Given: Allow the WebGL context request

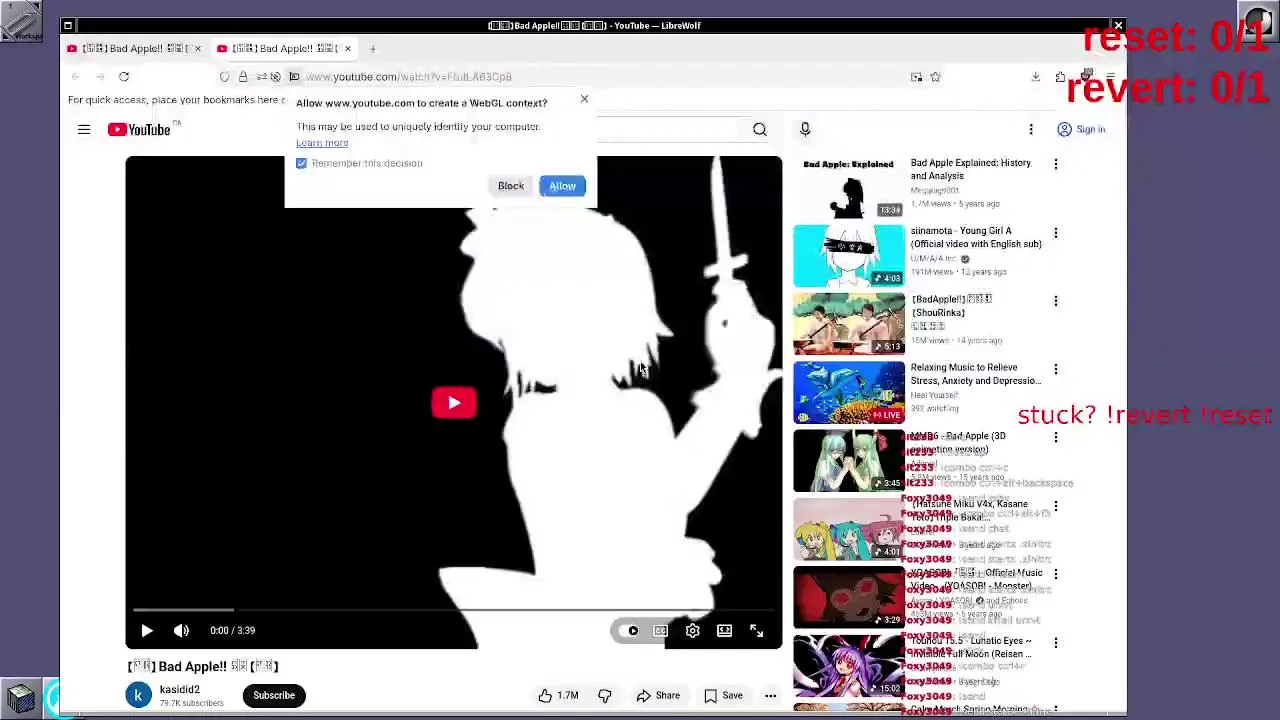Looking at the screenshot, I should tap(562, 186).
